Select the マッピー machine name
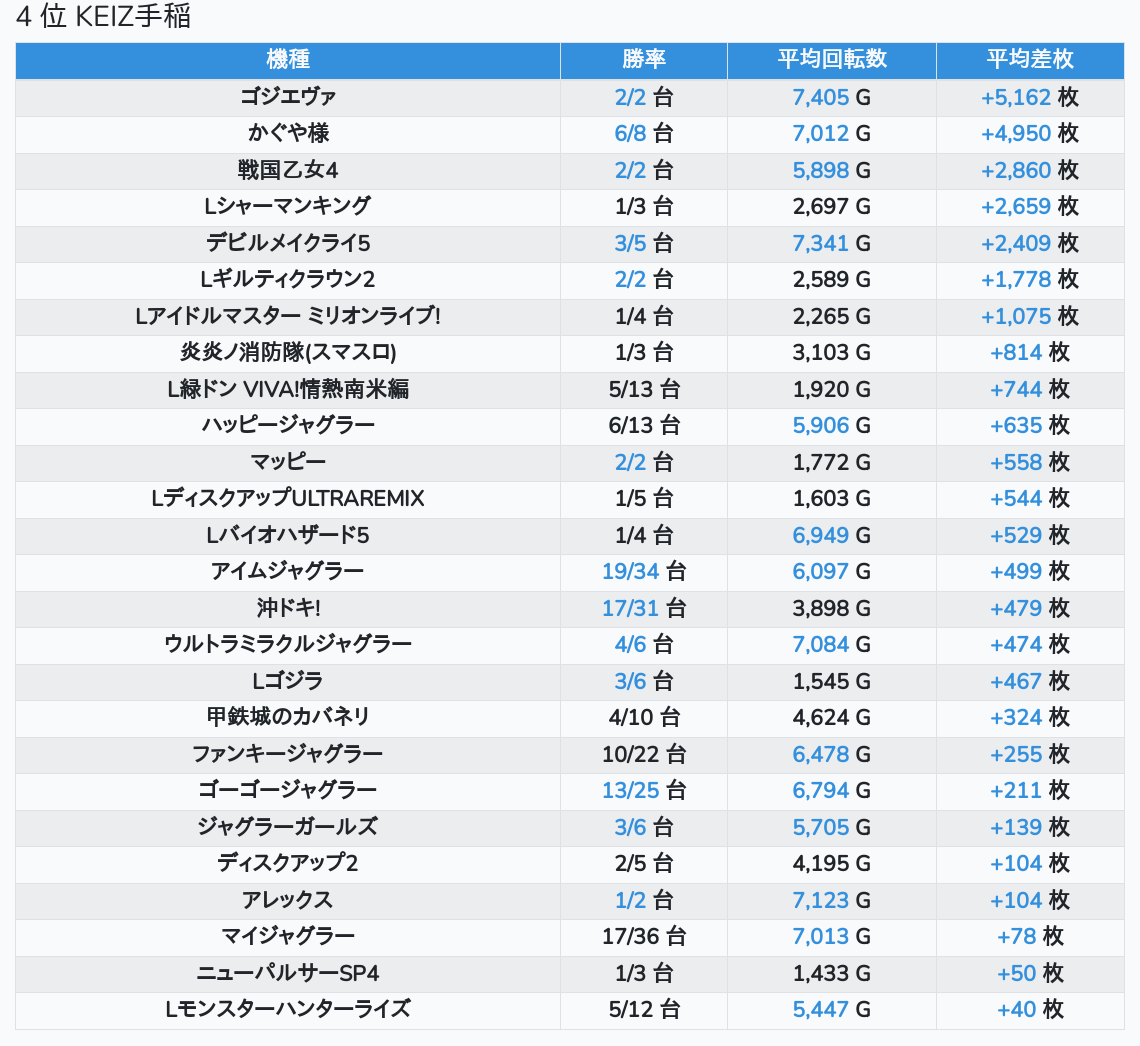Viewport: 1140px width, 1046px height. [288, 462]
